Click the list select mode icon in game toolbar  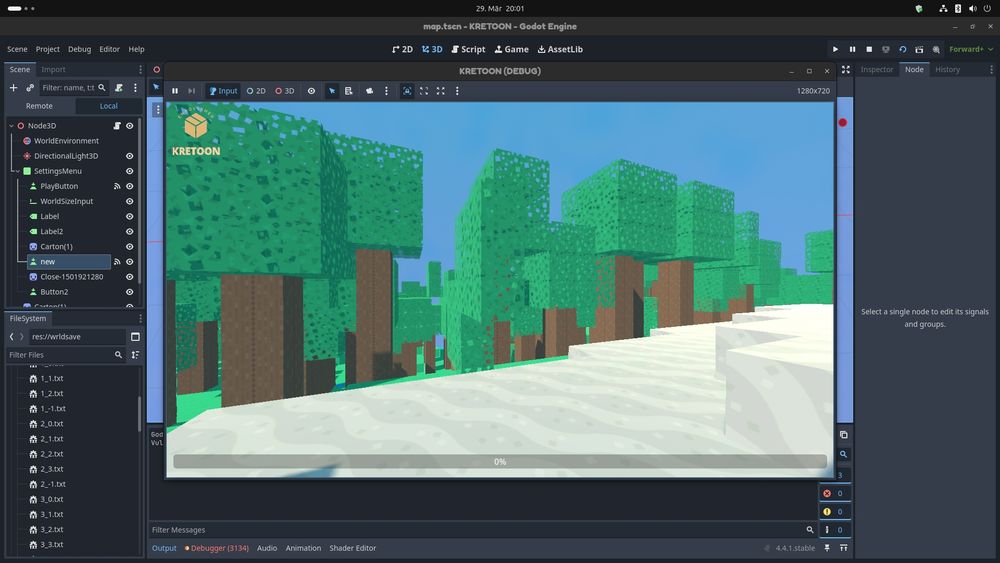pyautogui.click(x=349, y=91)
